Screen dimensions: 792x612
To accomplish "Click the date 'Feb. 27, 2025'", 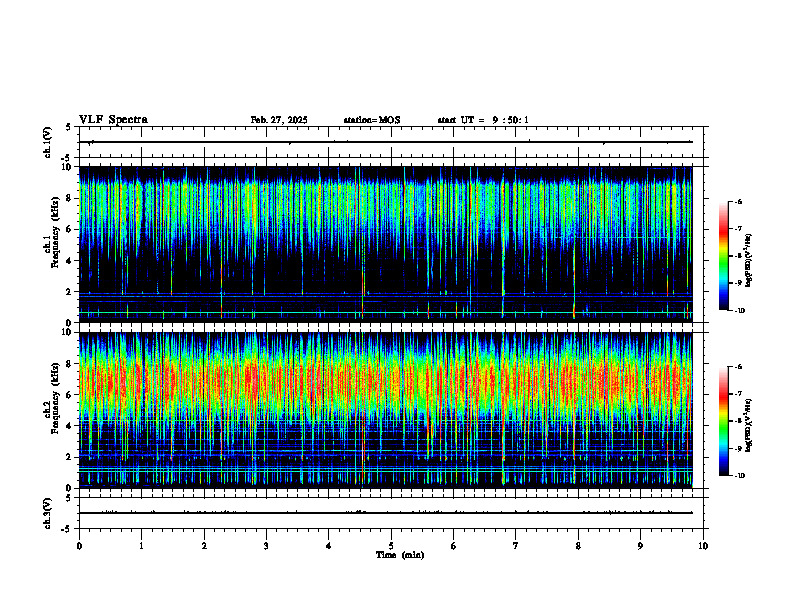I will (279, 120).
